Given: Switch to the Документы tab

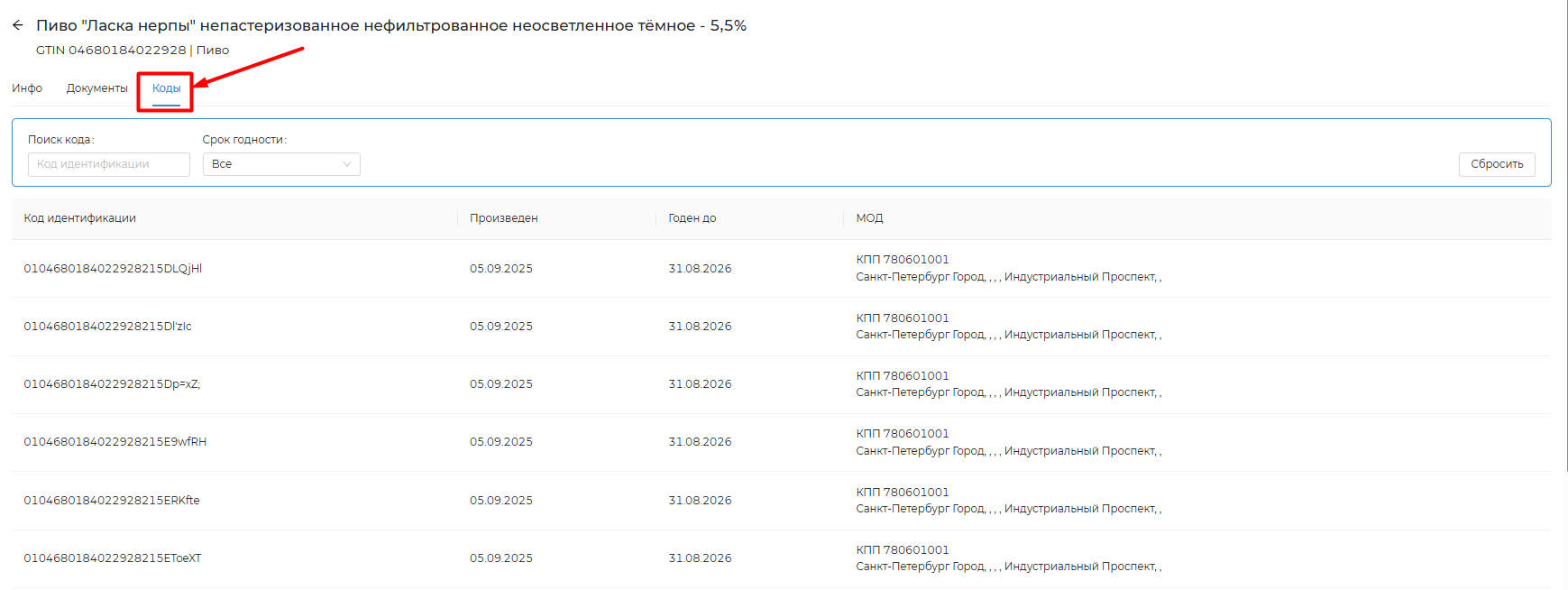Looking at the screenshot, I should (x=97, y=88).
